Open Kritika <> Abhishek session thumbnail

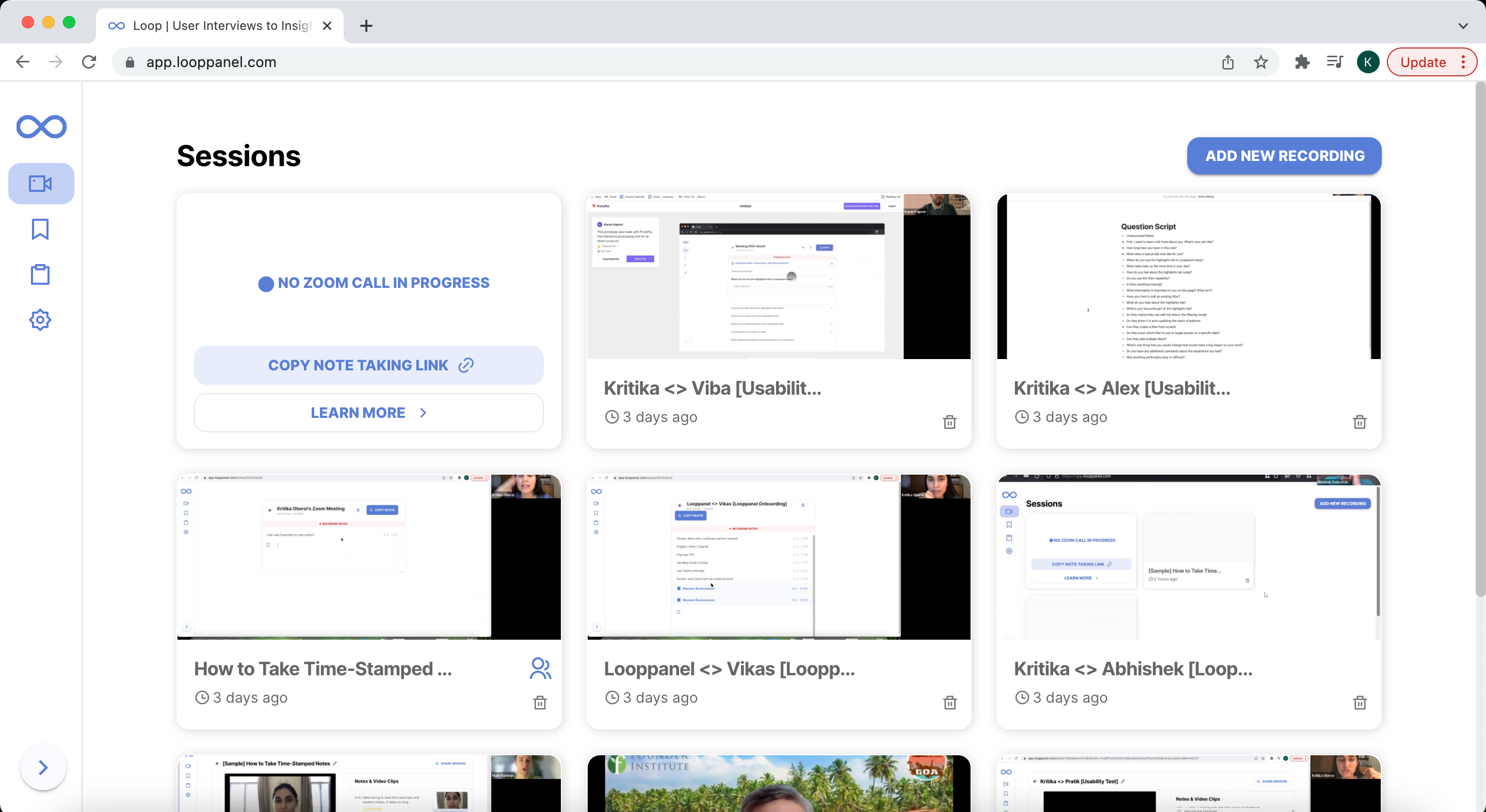(1188, 557)
